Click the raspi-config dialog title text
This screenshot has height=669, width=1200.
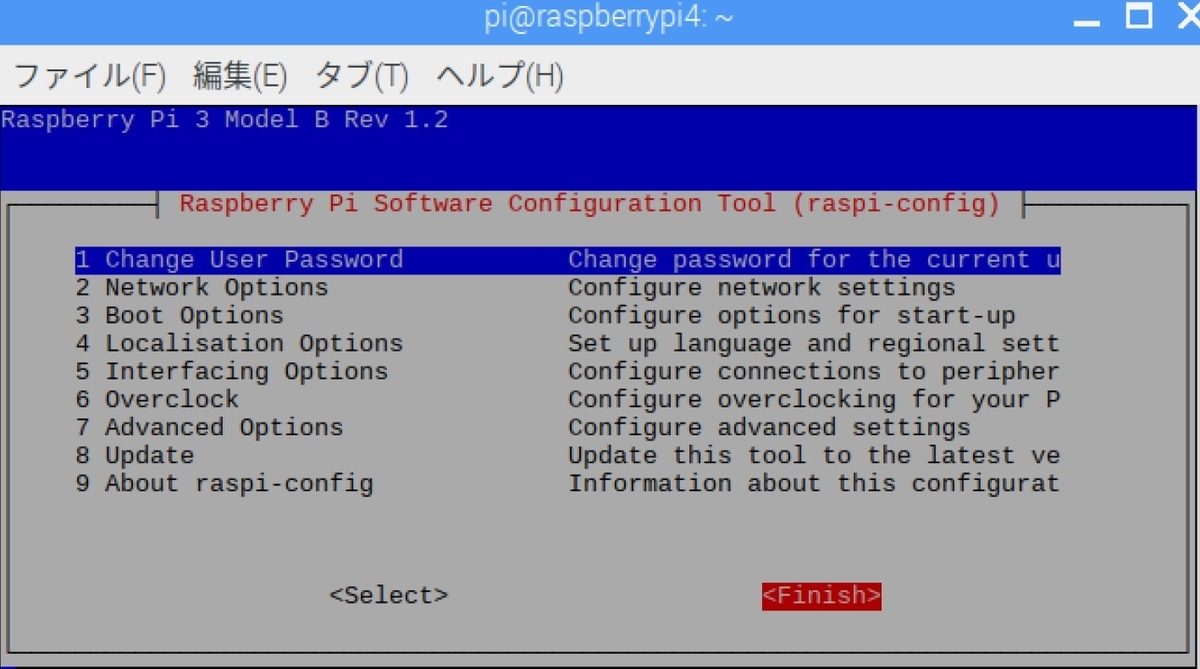pos(590,204)
